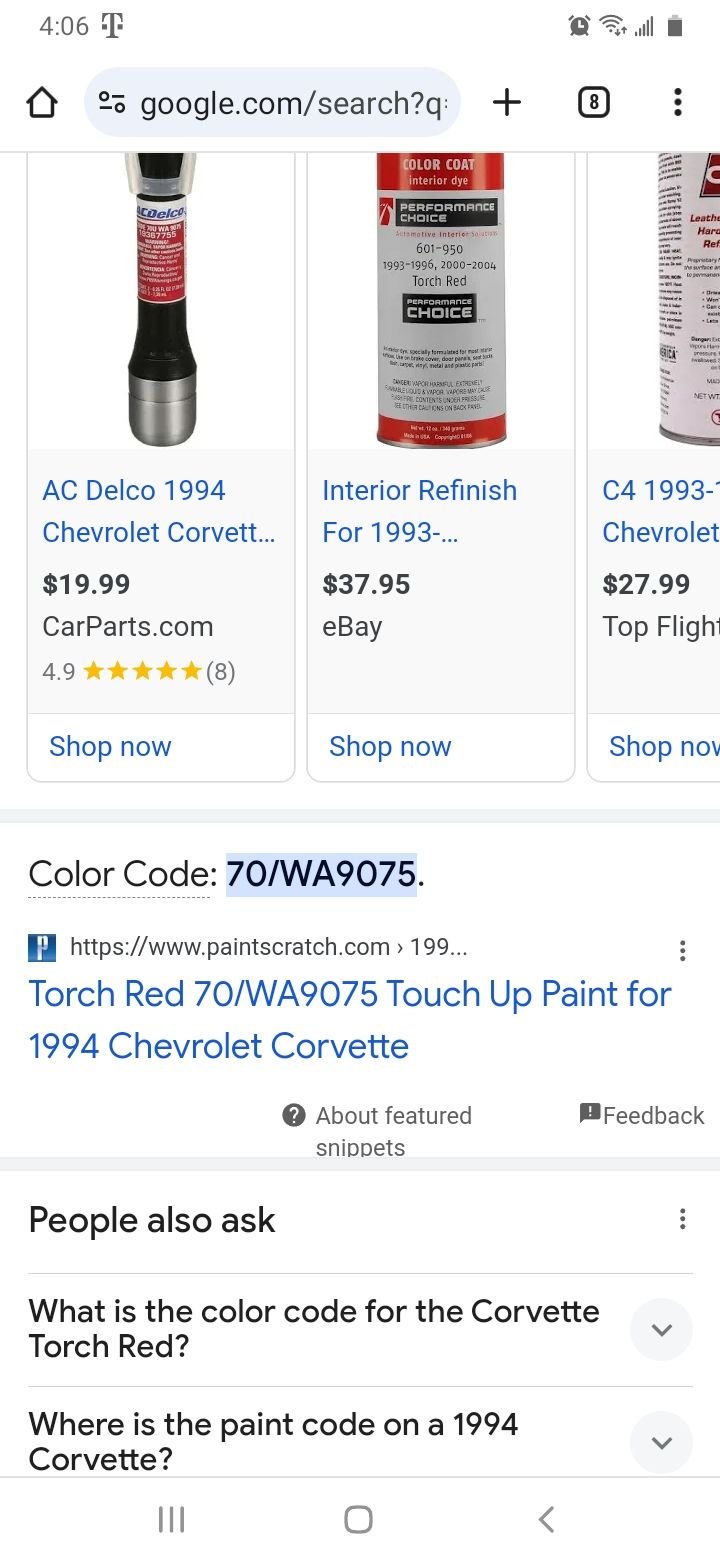Open site connection info in address bar
Image resolution: width=720 pixels, height=1560 pixels.
pyautogui.click(x=112, y=101)
